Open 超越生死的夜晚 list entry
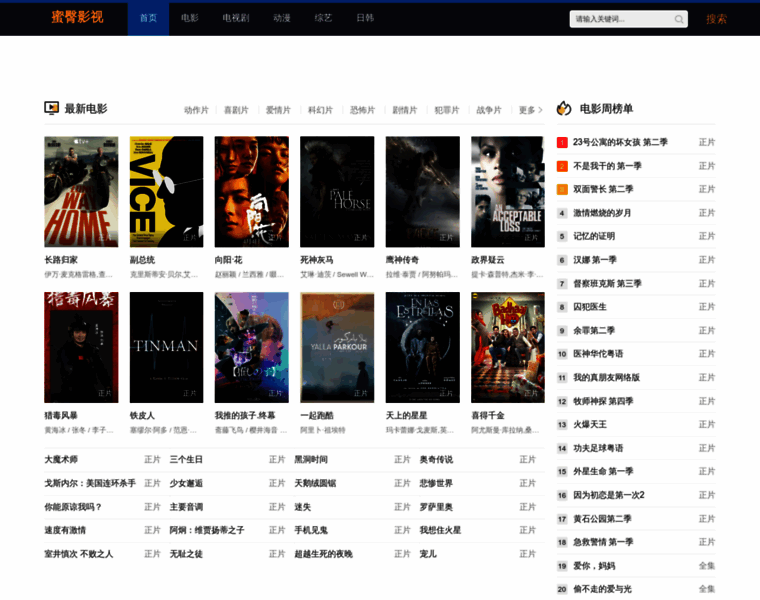The image size is (760, 600). click(323, 554)
